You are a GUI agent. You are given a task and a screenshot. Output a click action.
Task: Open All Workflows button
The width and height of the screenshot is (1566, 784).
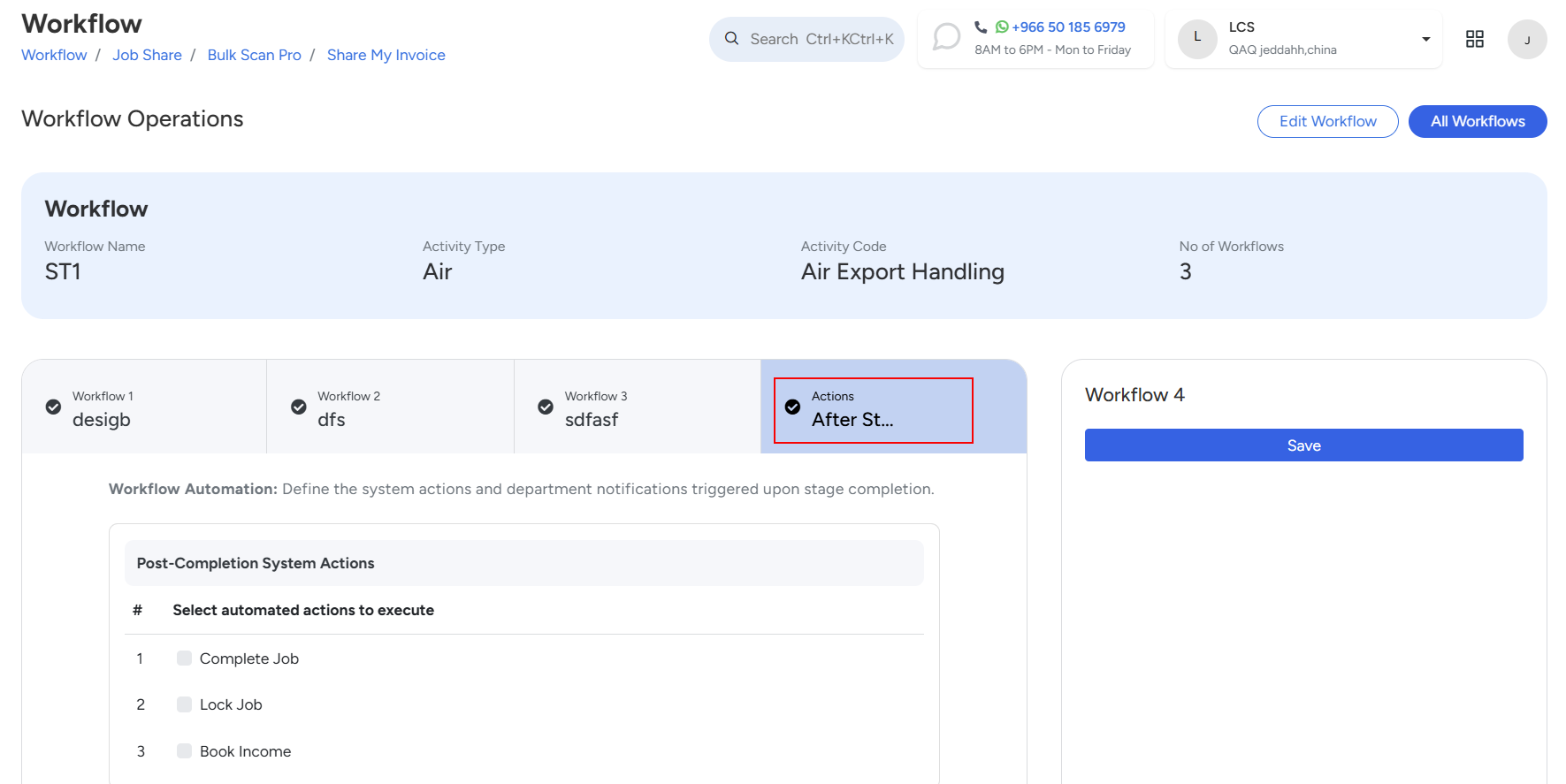click(x=1478, y=121)
